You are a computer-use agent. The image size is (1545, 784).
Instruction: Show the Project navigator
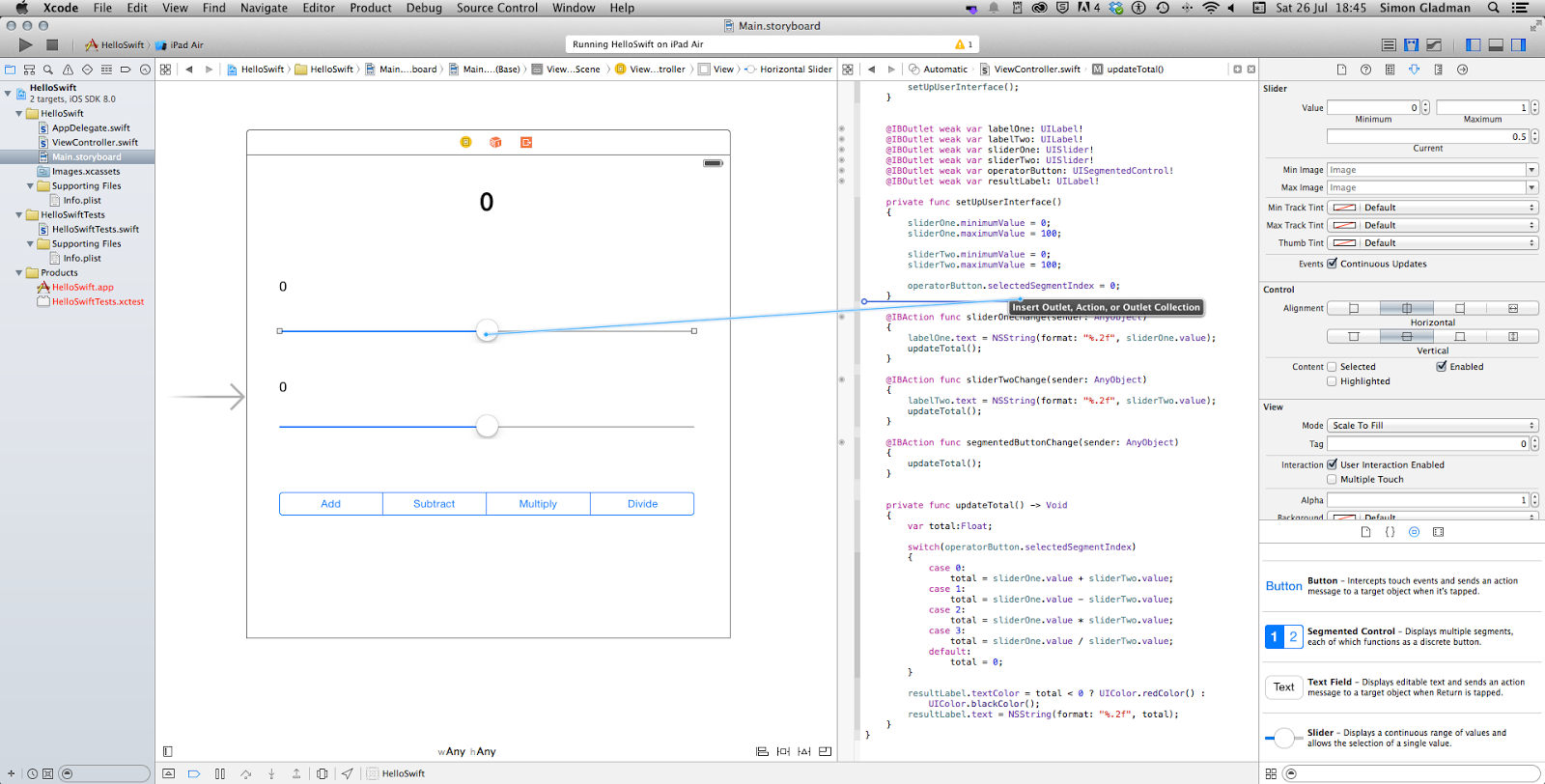(x=10, y=70)
